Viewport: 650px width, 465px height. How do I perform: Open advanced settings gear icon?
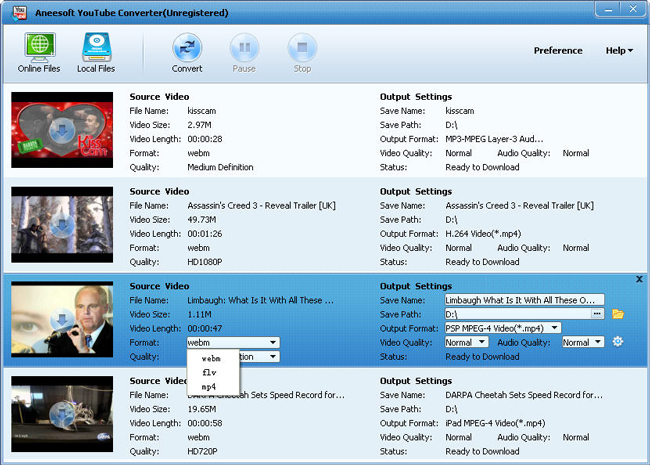618,341
